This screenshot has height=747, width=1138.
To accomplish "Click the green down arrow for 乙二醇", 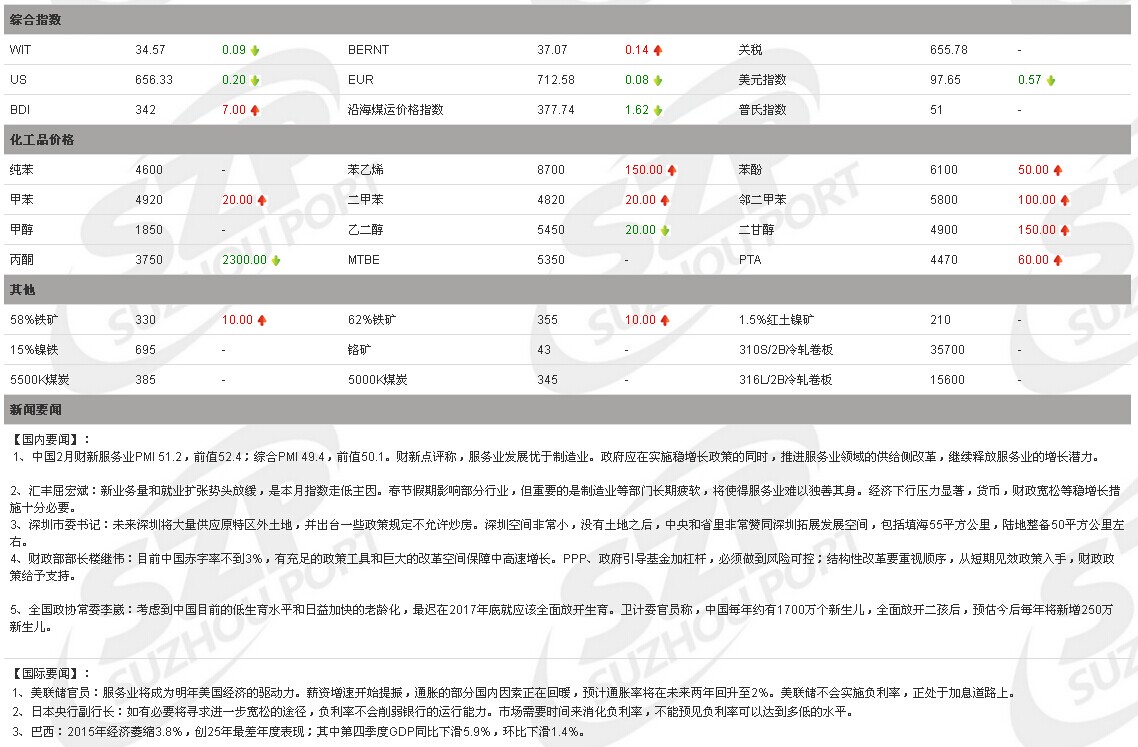I will [x=665, y=231].
